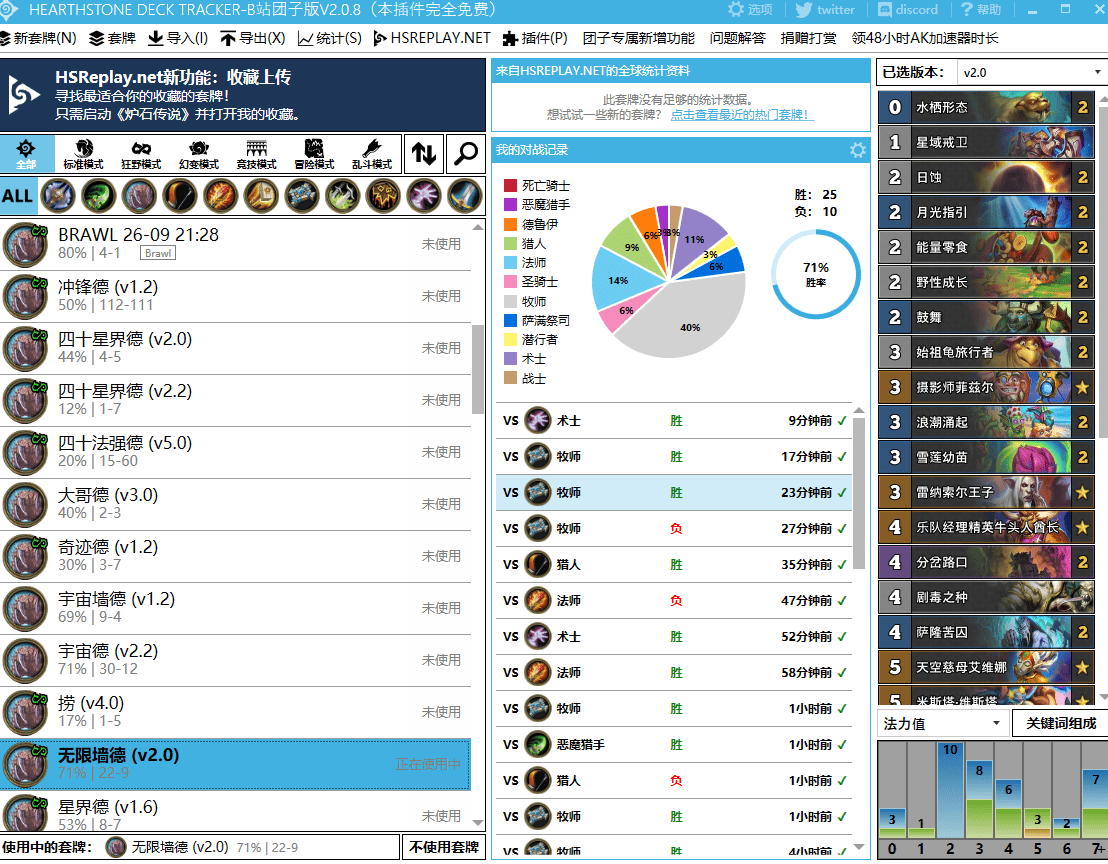Filter decks by Shaman class icon
The height and width of the screenshot is (864, 1108).
(x=383, y=196)
